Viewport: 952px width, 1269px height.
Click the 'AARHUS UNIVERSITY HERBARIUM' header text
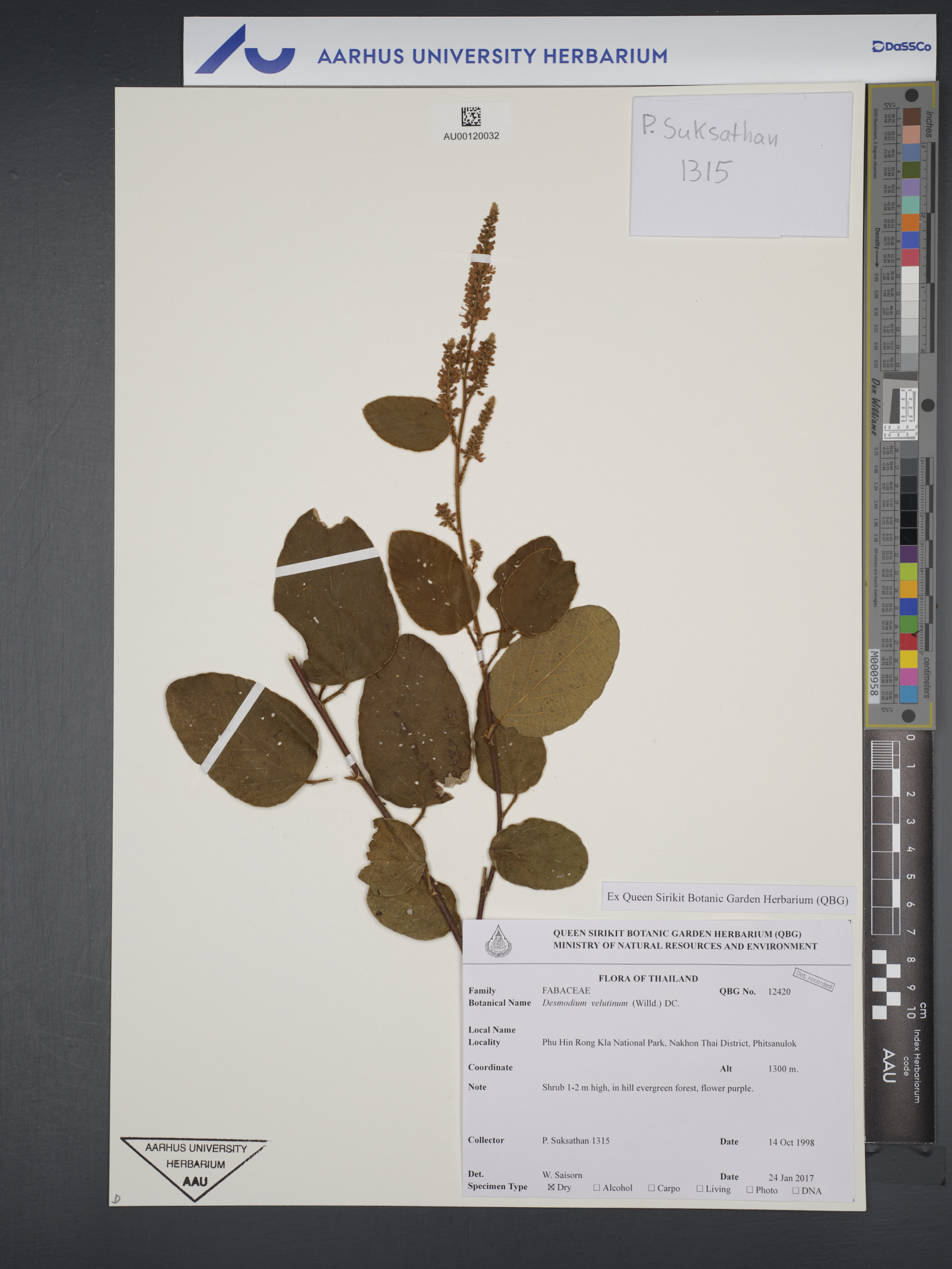492,57
